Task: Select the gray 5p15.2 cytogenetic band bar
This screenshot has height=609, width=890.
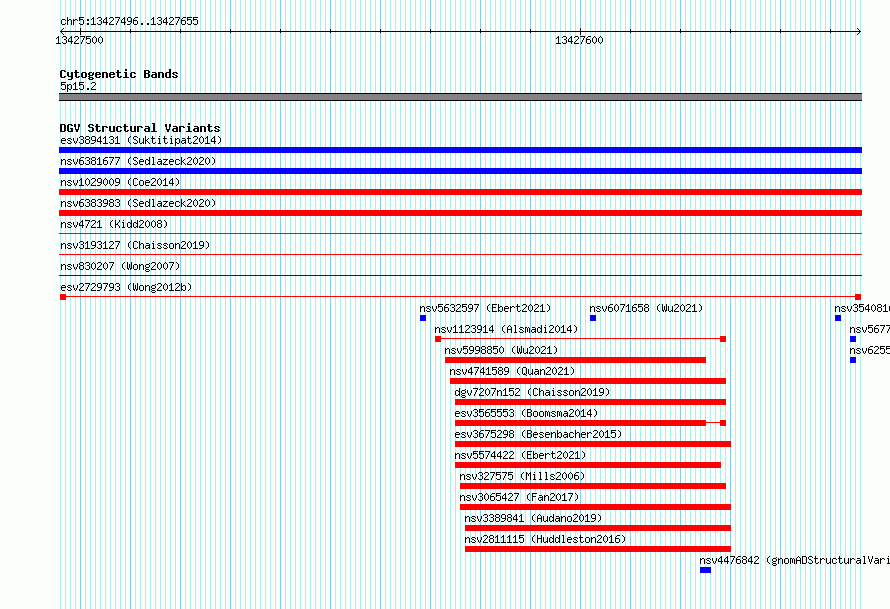Action: click(460, 97)
